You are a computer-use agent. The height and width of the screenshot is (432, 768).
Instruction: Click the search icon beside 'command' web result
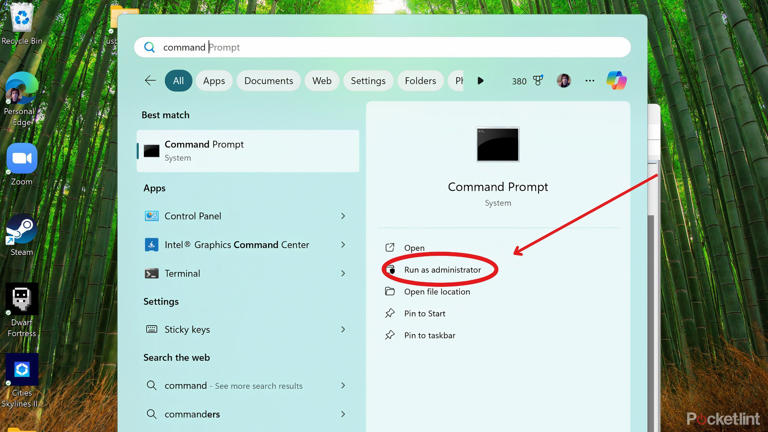click(x=151, y=385)
